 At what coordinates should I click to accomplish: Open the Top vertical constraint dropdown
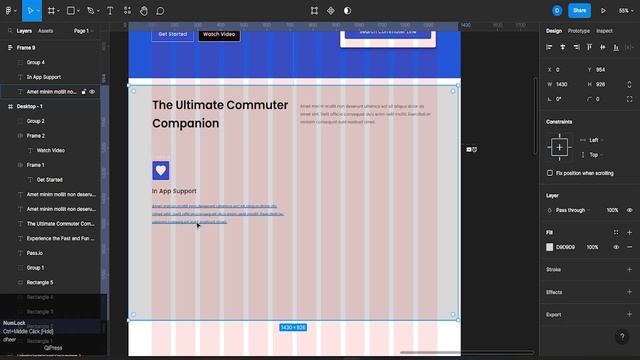pyautogui.click(x=595, y=155)
